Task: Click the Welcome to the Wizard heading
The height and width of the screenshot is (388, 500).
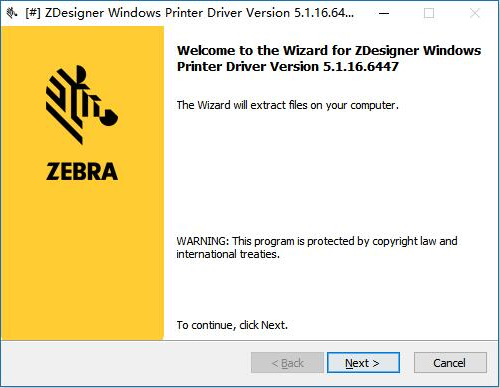Action: pyautogui.click(x=329, y=58)
